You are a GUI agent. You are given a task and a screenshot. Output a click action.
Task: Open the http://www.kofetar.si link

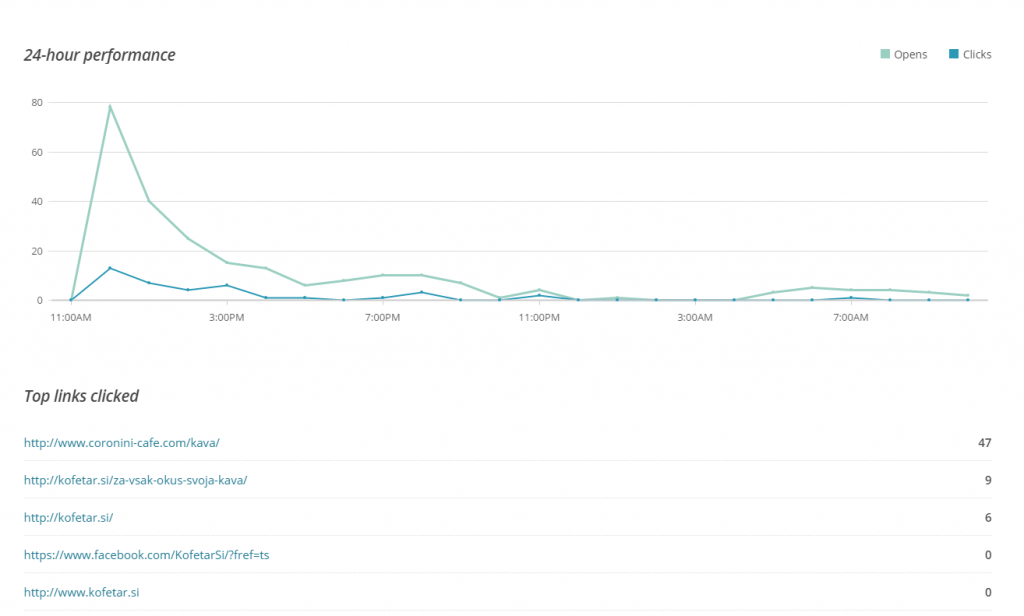[x=81, y=592]
